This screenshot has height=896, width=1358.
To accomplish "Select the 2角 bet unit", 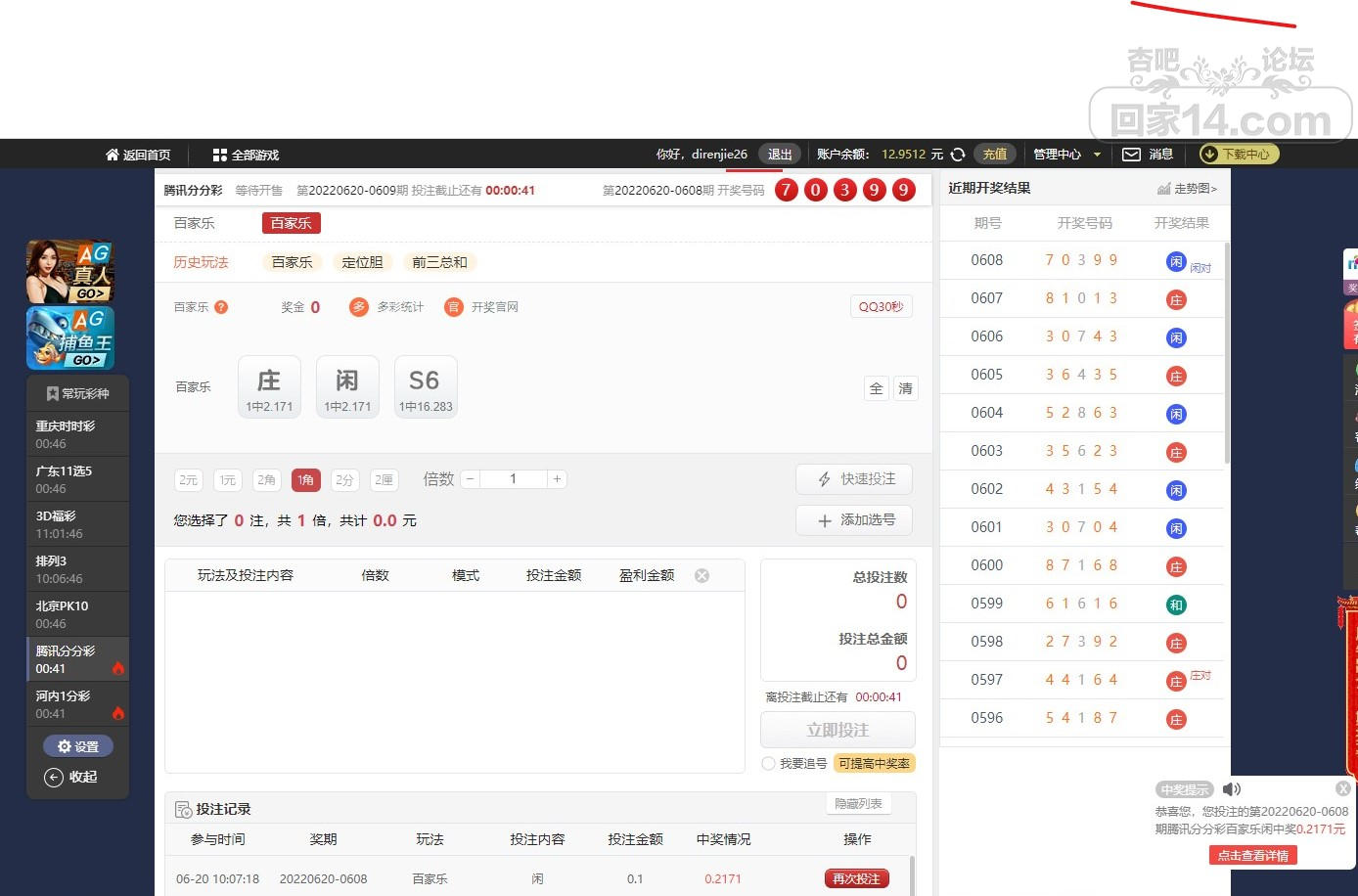I will (266, 480).
